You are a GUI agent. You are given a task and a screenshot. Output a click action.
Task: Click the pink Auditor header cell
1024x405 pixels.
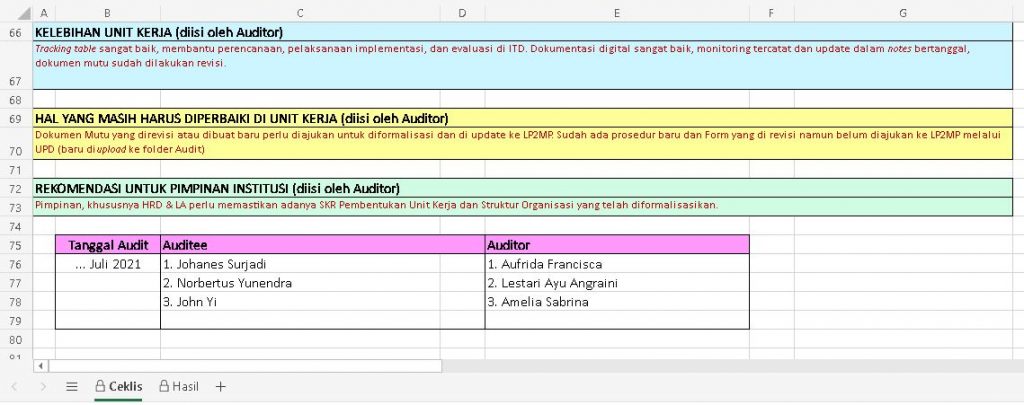click(616, 244)
